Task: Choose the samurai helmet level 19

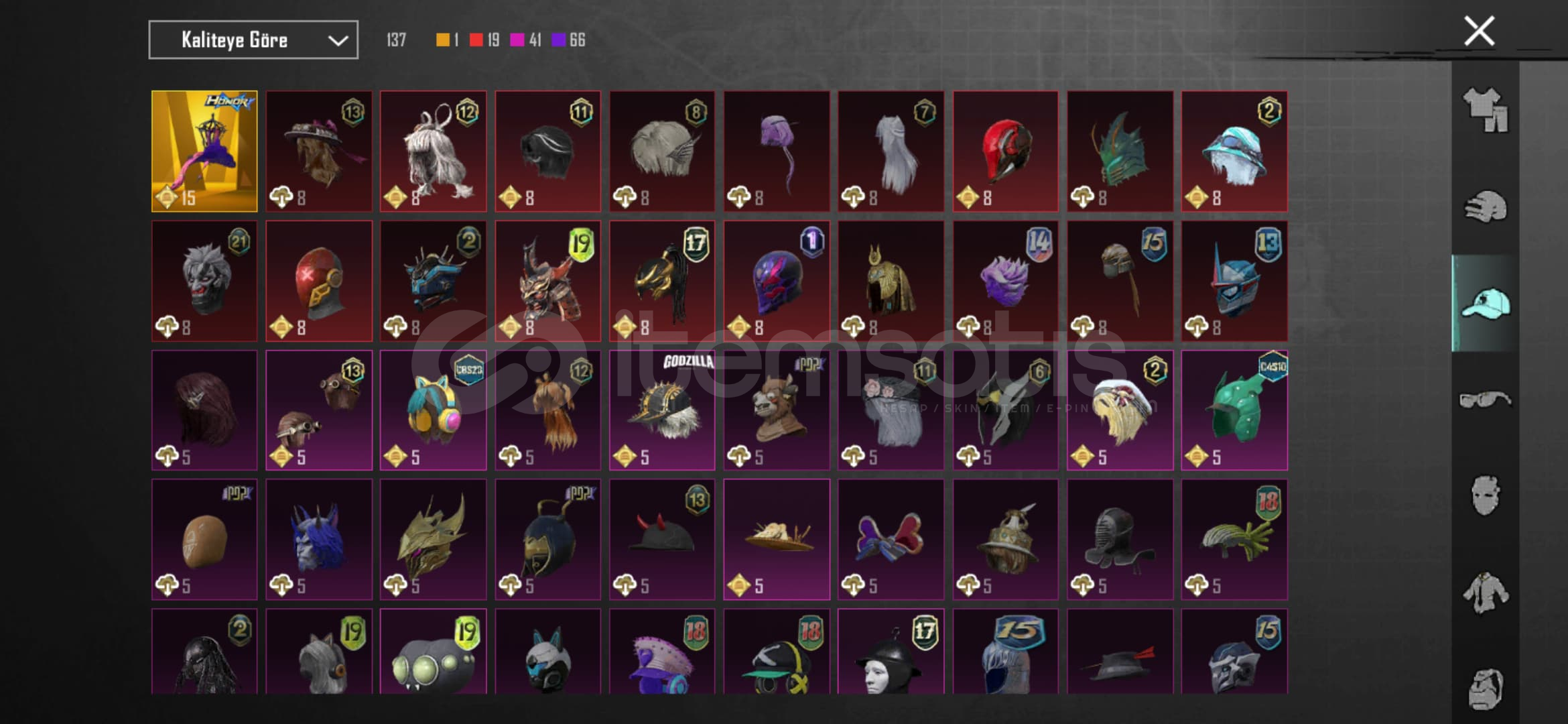Action: (x=547, y=281)
